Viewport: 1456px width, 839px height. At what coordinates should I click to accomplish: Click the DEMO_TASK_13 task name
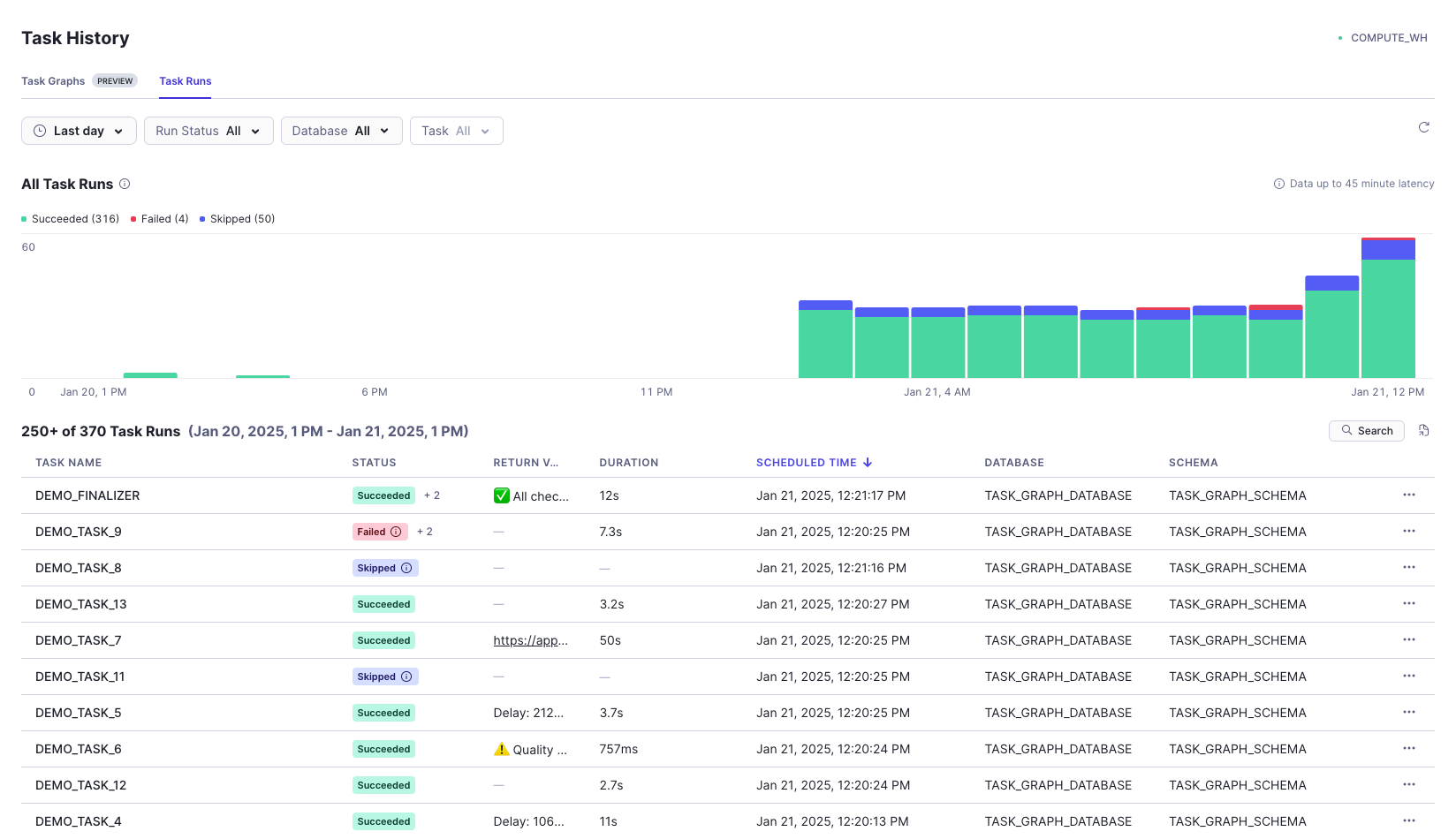81,604
